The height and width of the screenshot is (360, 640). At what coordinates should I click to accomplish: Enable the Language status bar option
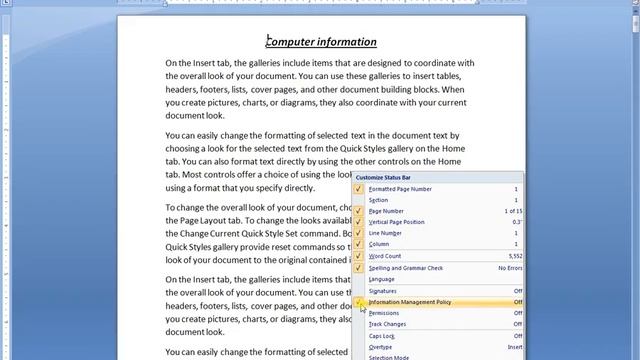click(x=438, y=279)
